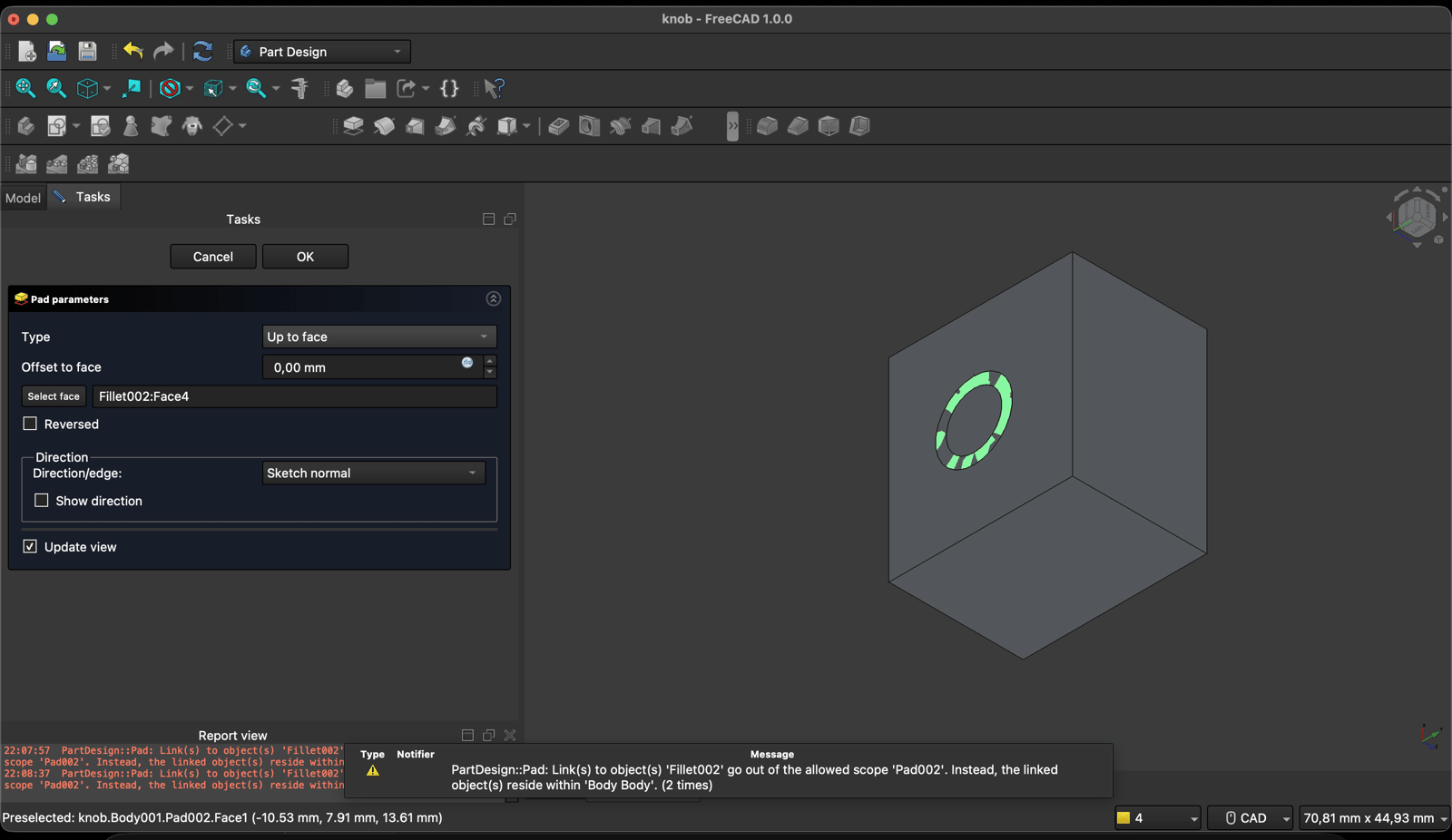Collapse the Pad parameters panel

click(494, 298)
